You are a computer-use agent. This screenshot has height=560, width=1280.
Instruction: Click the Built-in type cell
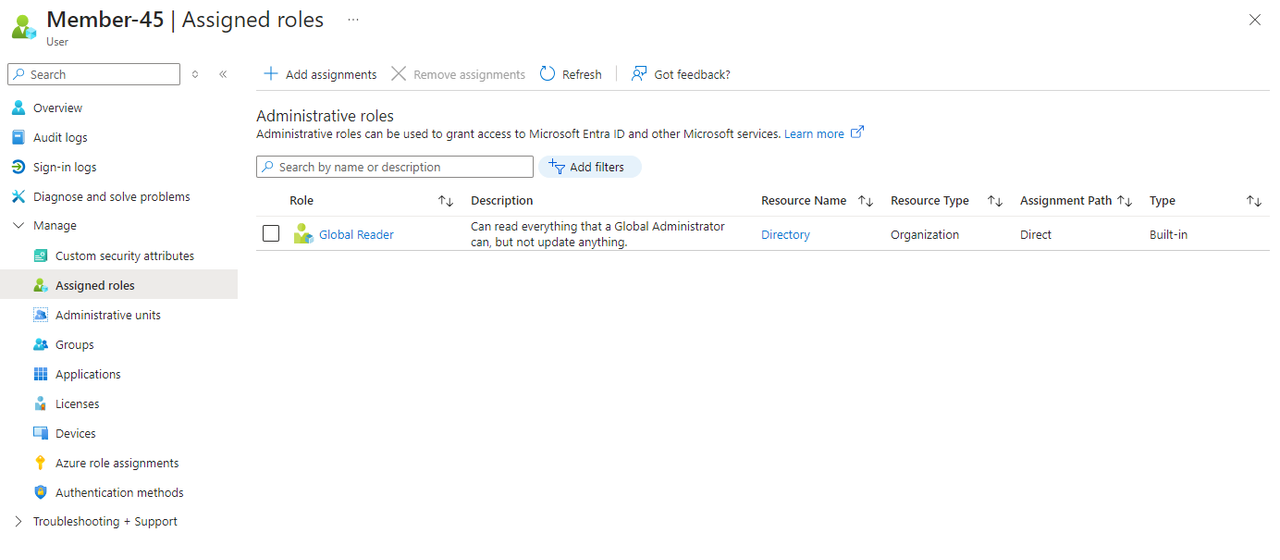(1169, 235)
